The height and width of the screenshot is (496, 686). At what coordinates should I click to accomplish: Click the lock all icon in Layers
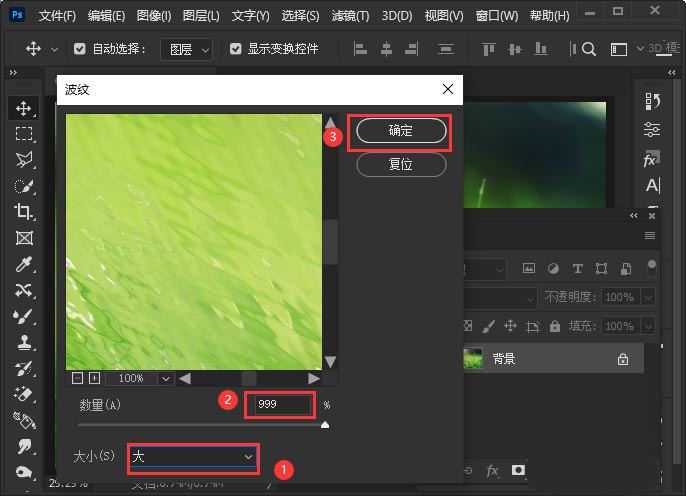[x=555, y=326]
